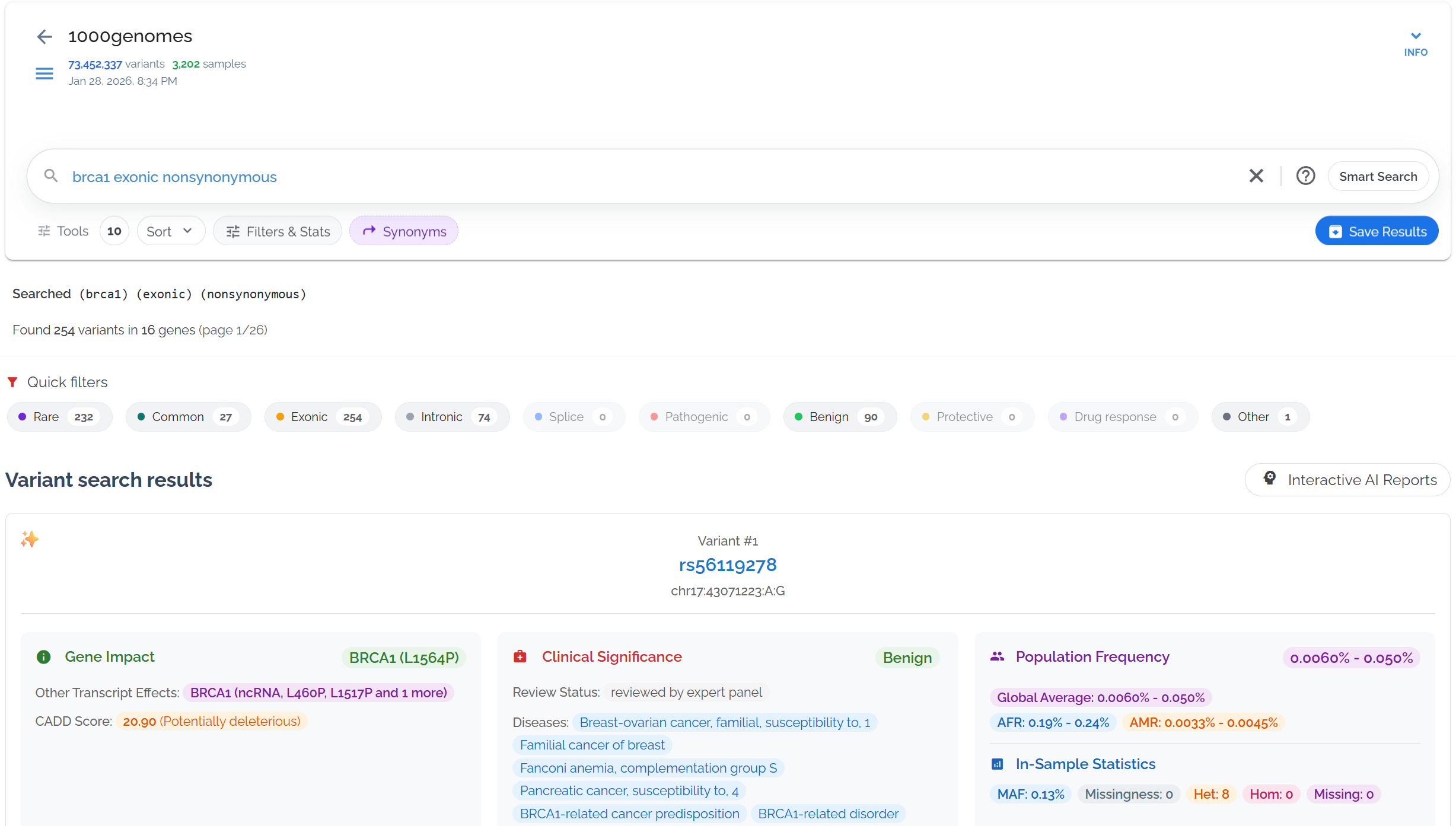Open the Synonyms option
This screenshot has height=826, width=1456.
[x=404, y=231]
